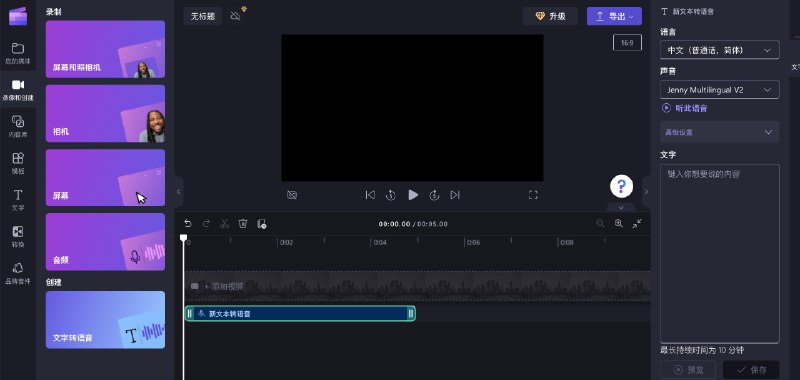Click the timeline playhead marker
This screenshot has height=380, width=800.
tap(184, 238)
